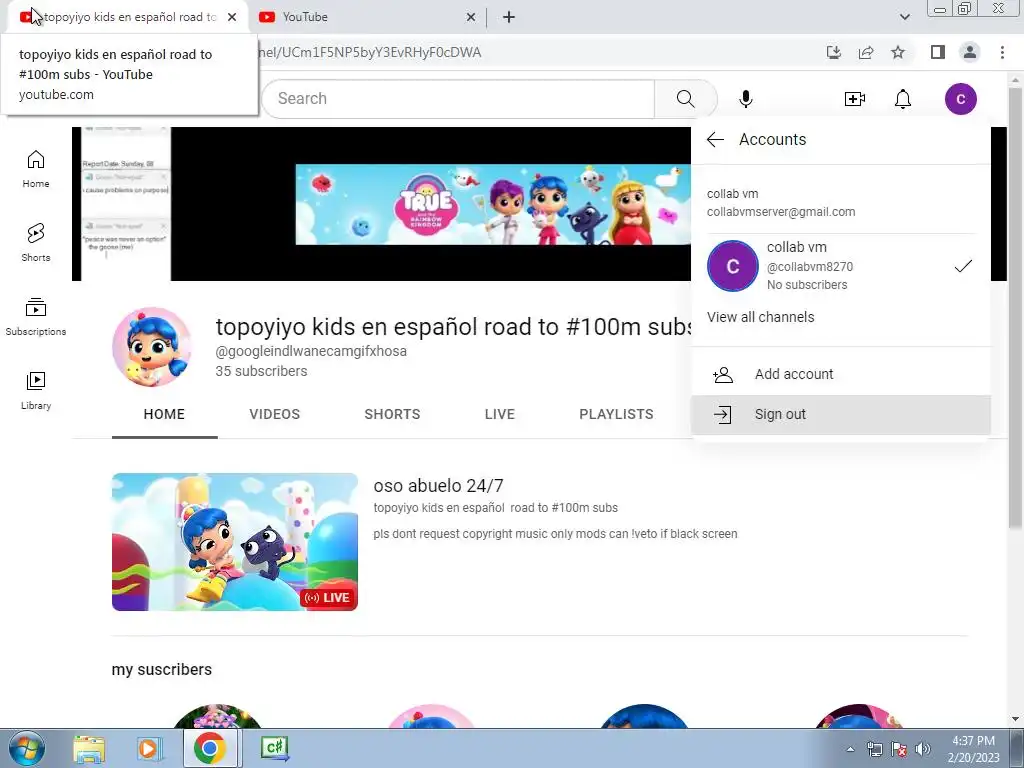
Task: Open Subscriptions in the sidebar
Action: point(35,317)
